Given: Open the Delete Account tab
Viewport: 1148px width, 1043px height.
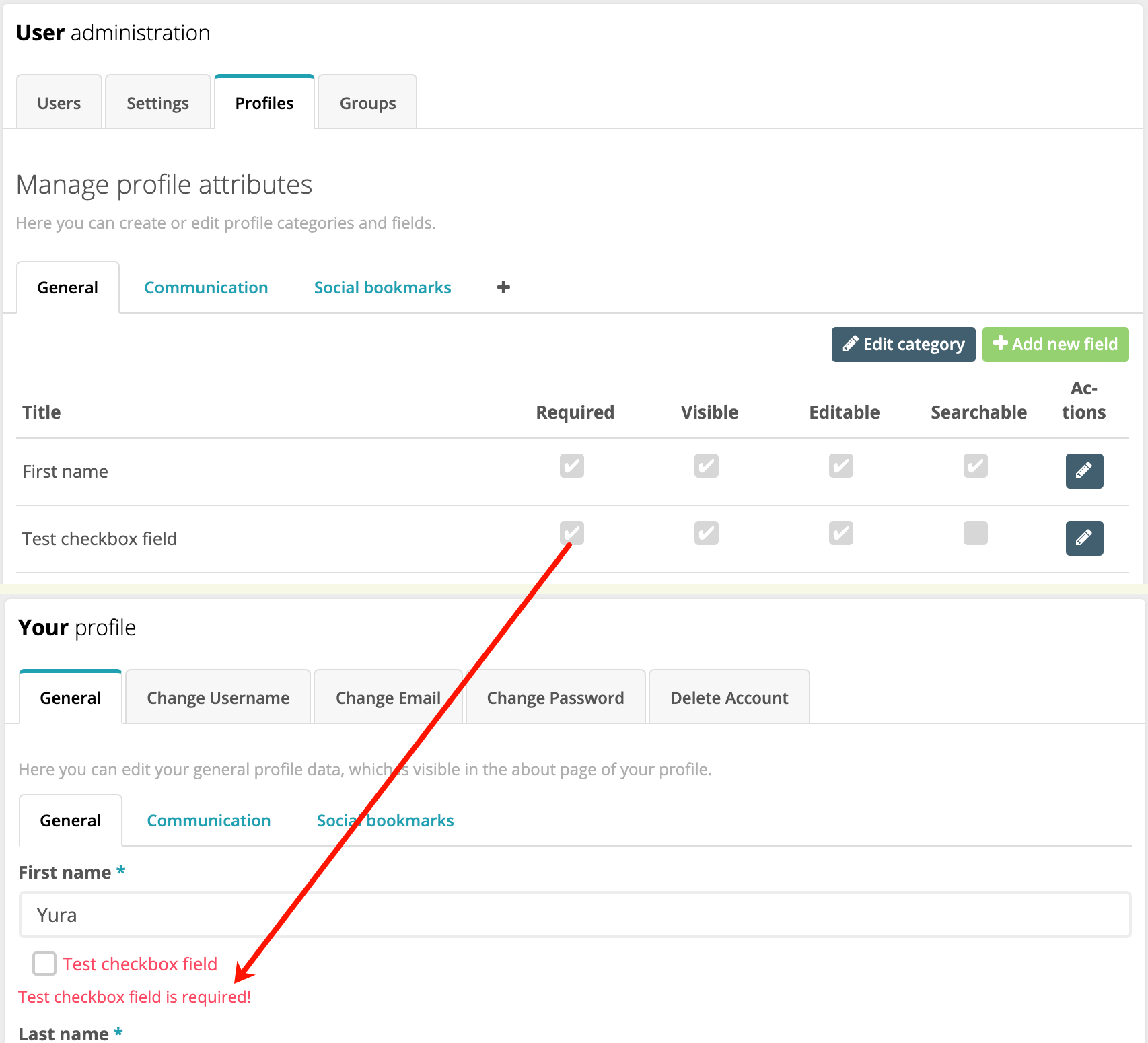Looking at the screenshot, I should pos(729,697).
